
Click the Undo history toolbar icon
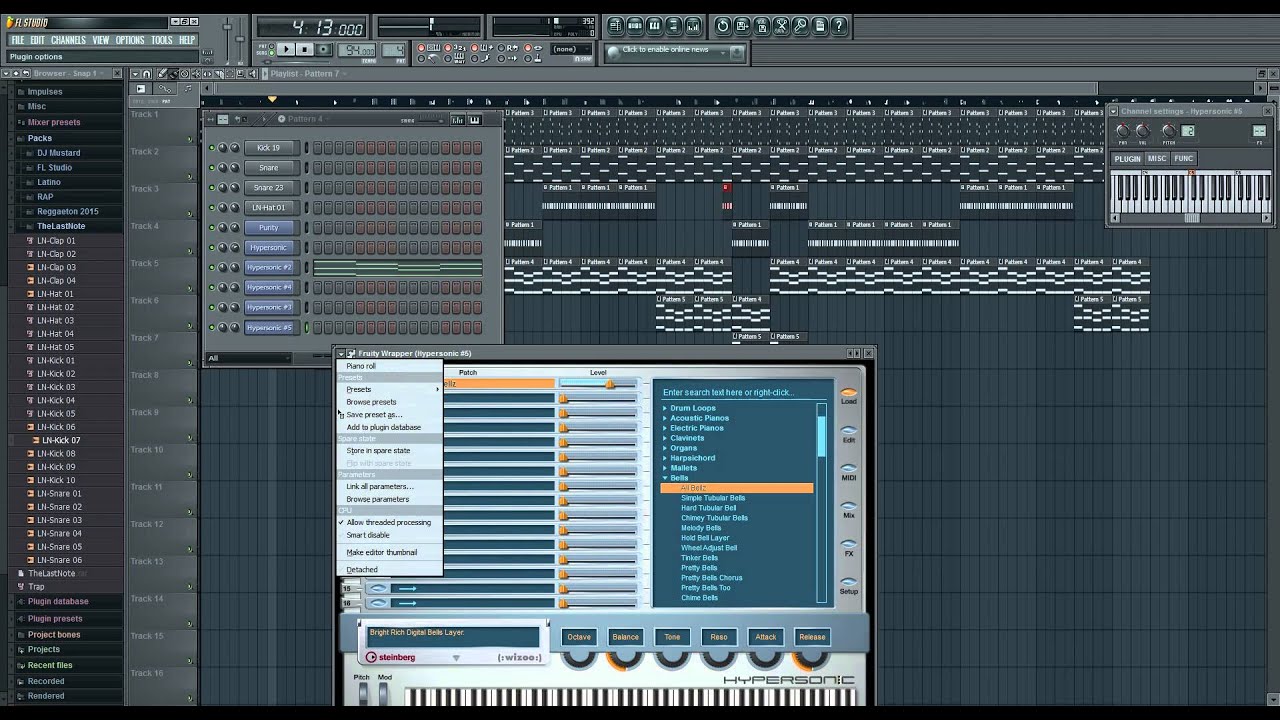click(723, 26)
